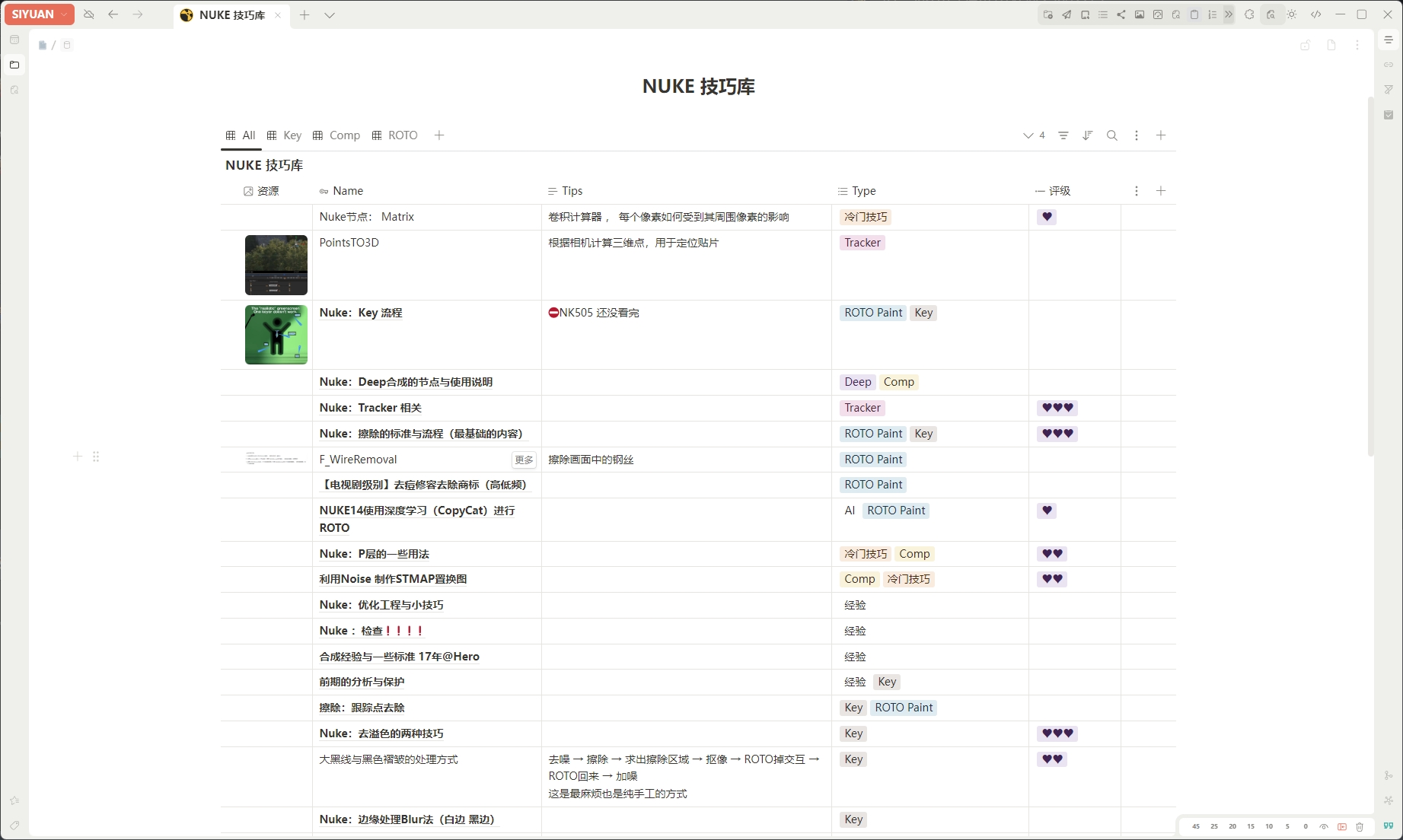The height and width of the screenshot is (840, 1403).
Task: Open Type cell of PointsTO3D row
Action: click(x=929, y=265)
